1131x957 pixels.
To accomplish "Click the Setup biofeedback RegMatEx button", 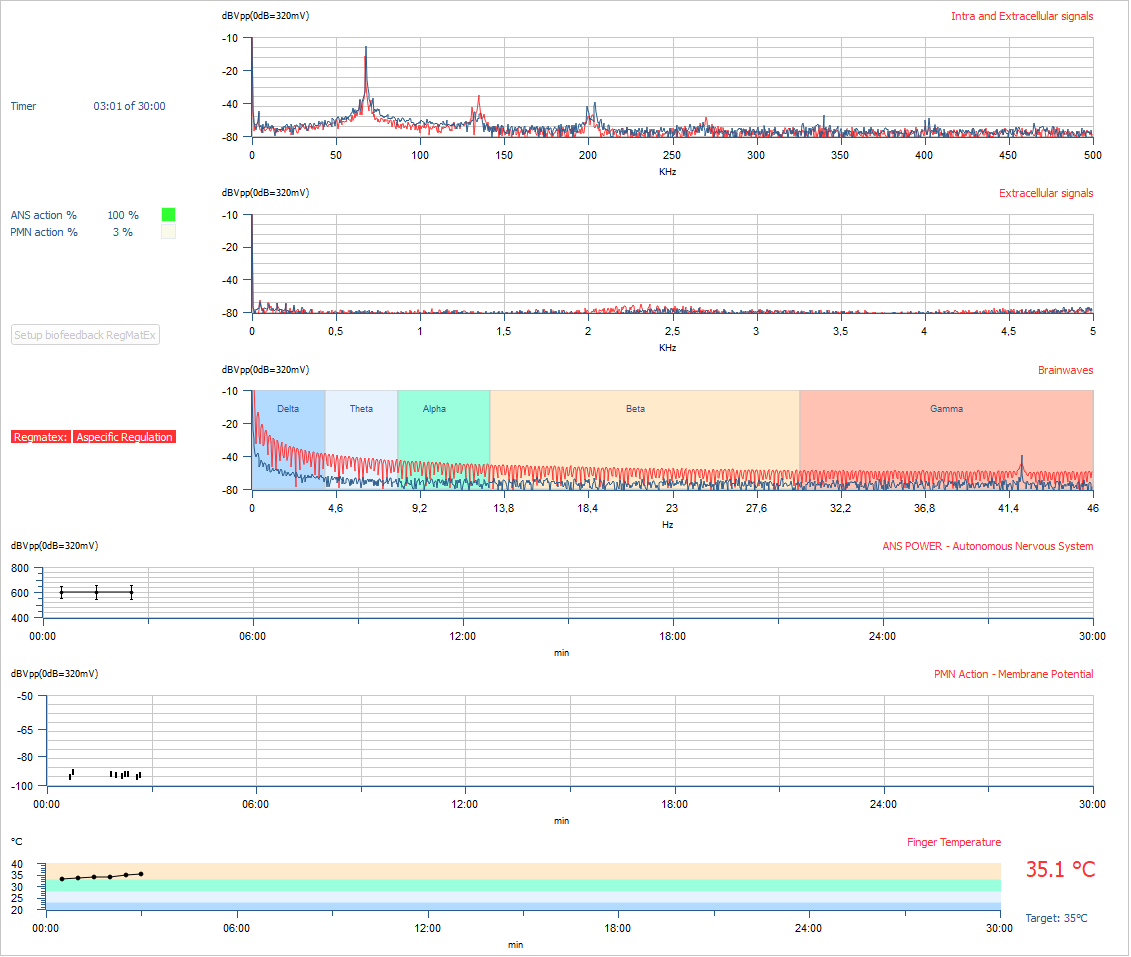I will click(x=85, y=335).
